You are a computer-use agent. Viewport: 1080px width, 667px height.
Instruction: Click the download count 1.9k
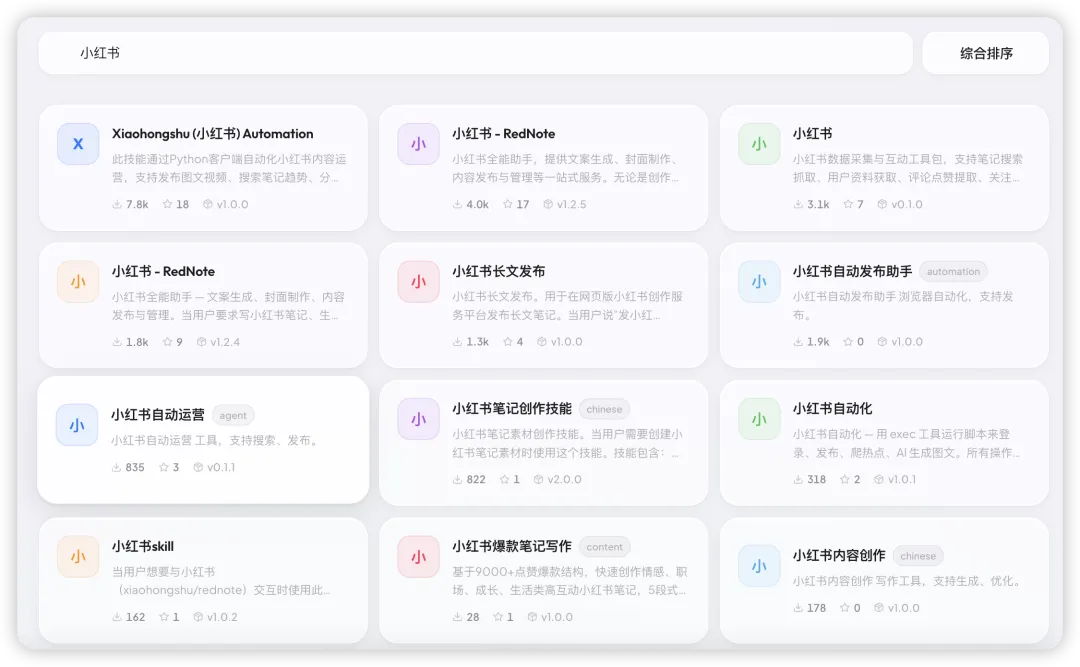[x=818, y=342]
